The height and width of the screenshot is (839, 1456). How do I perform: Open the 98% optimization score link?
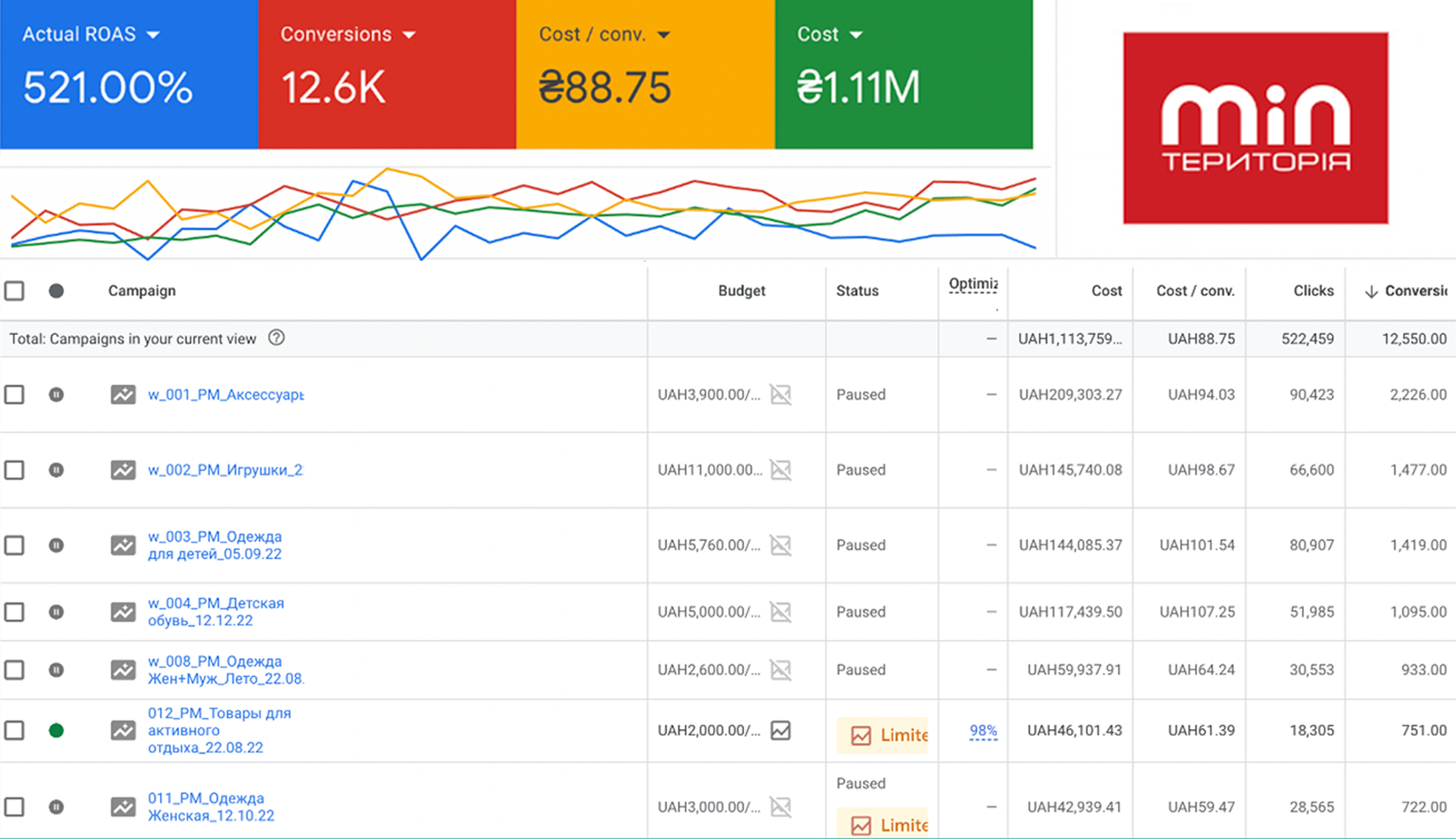[983, 730]
